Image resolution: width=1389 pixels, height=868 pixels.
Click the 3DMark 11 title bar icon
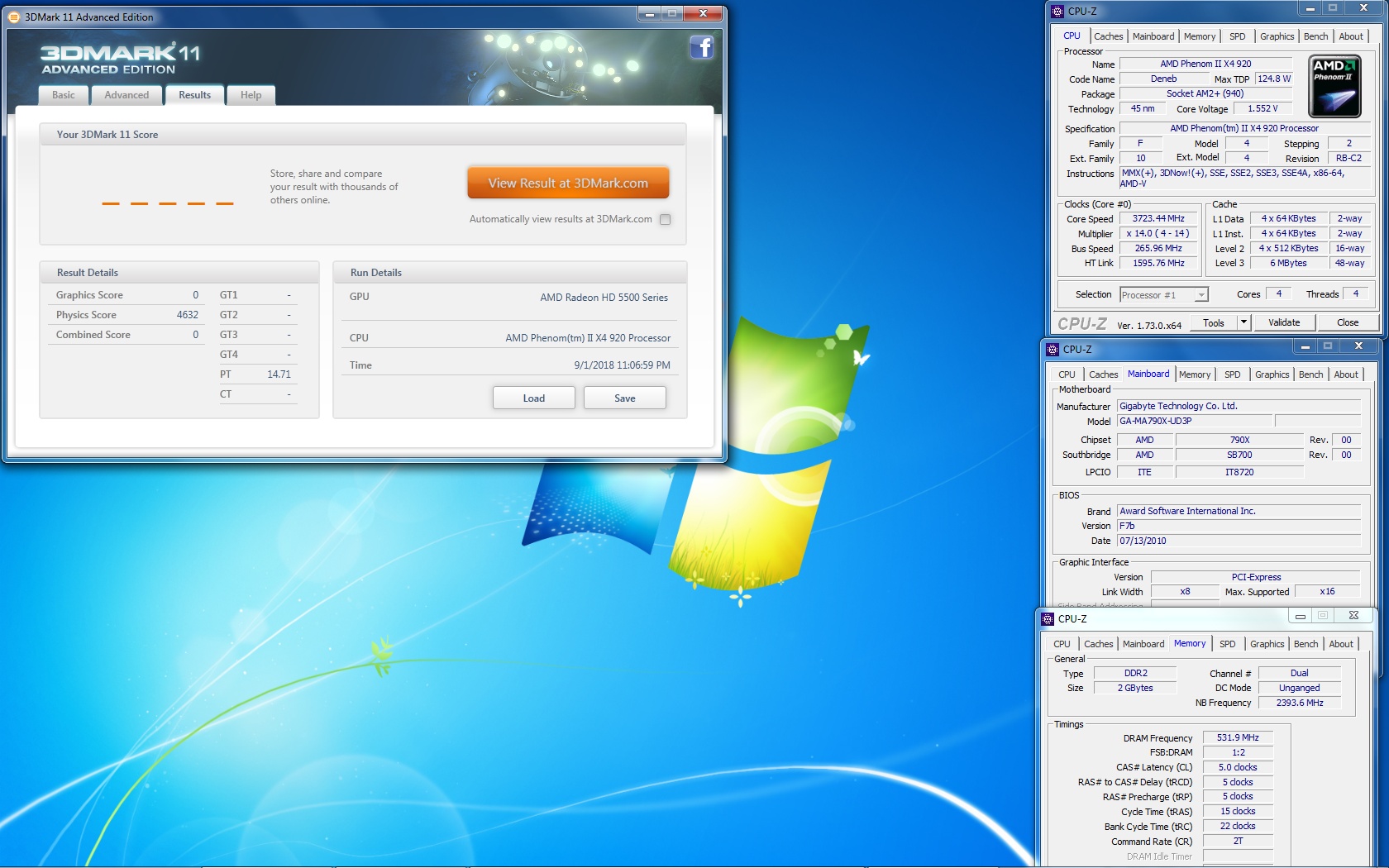(x=14, y=17)
